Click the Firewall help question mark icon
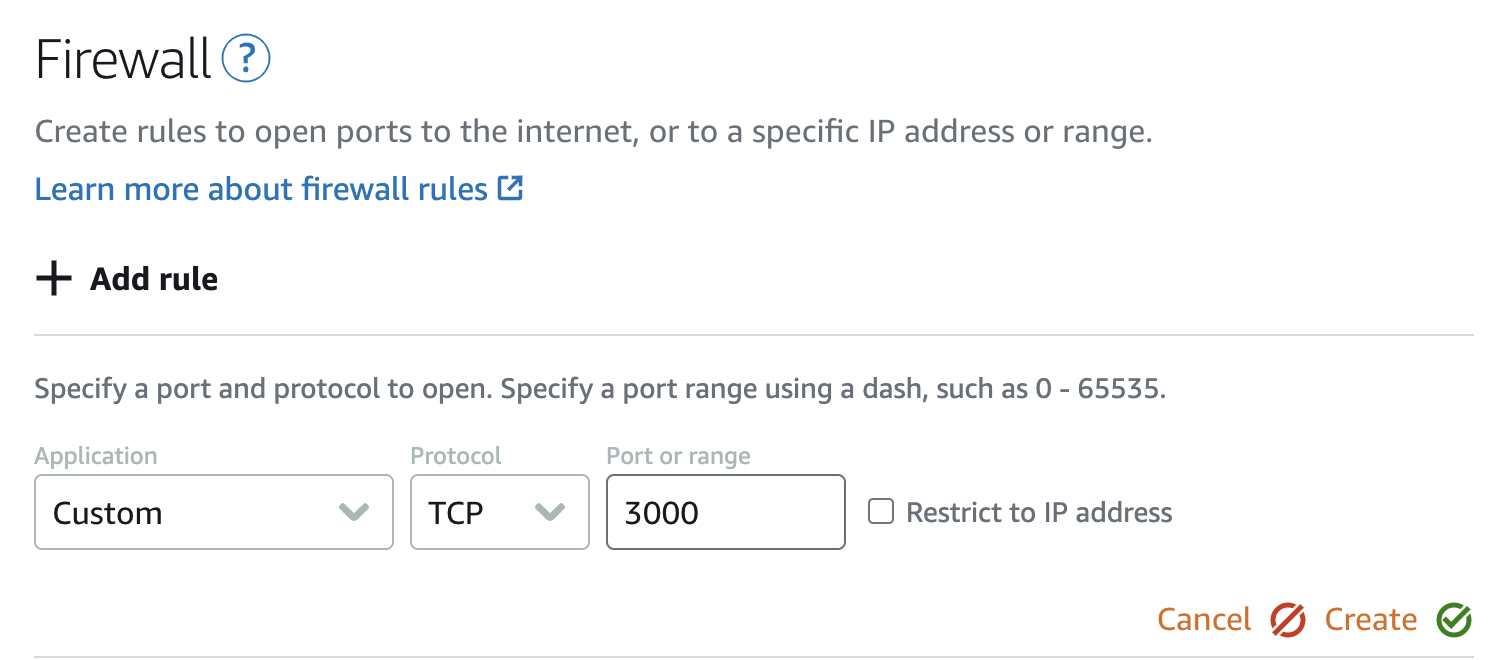Image resolution: width=1498 pixels, height=660 pixels. click(246, 61)
